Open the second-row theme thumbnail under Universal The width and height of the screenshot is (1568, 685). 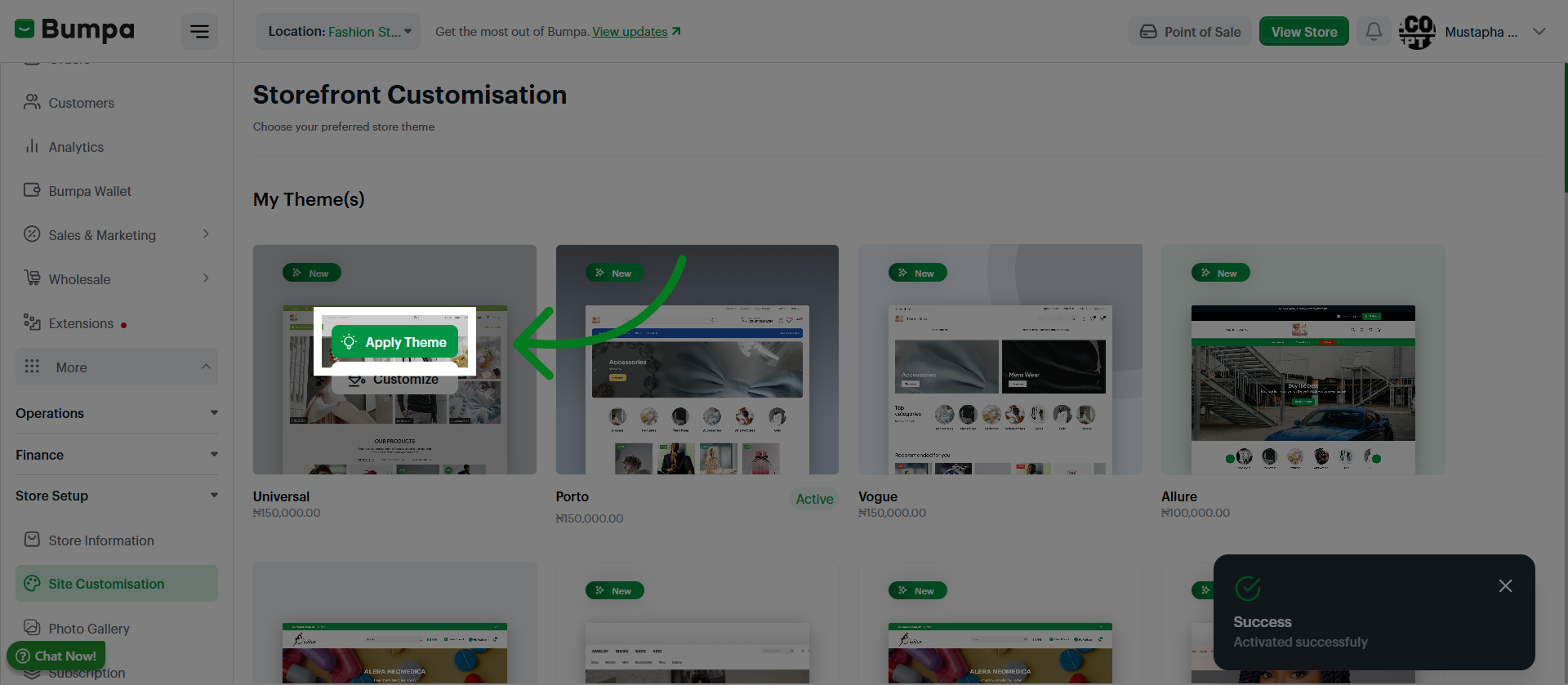click(394, 623)
